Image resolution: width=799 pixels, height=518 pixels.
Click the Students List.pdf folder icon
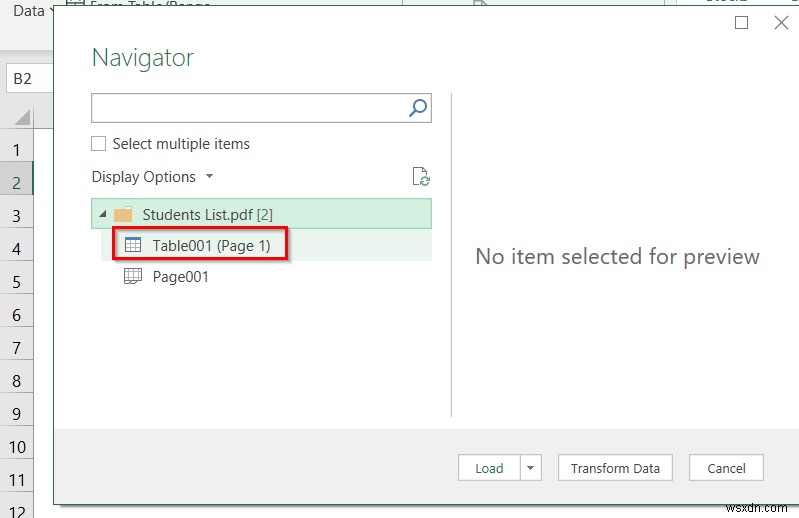click(123, 214)
